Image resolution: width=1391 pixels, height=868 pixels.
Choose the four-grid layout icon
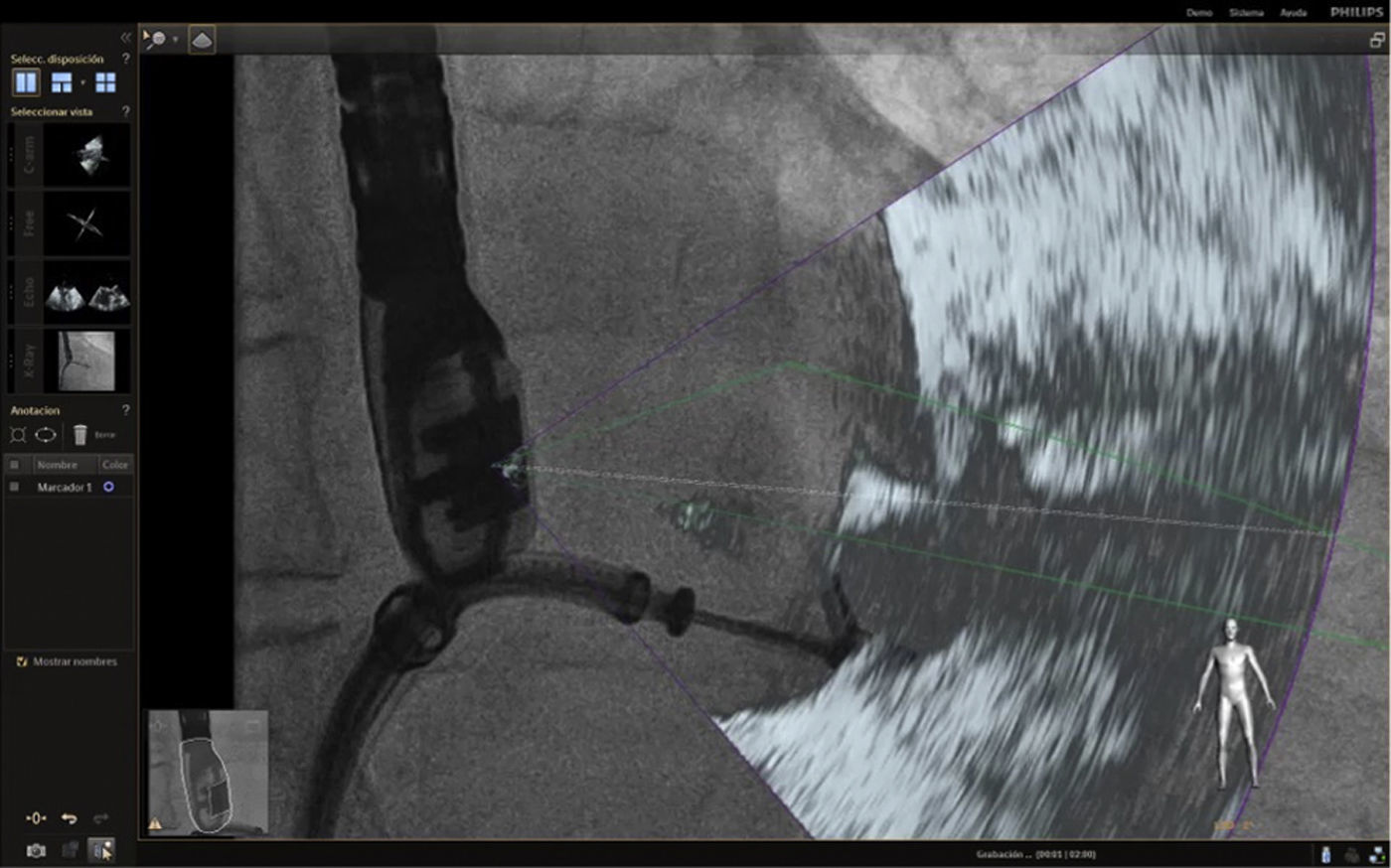105,82
